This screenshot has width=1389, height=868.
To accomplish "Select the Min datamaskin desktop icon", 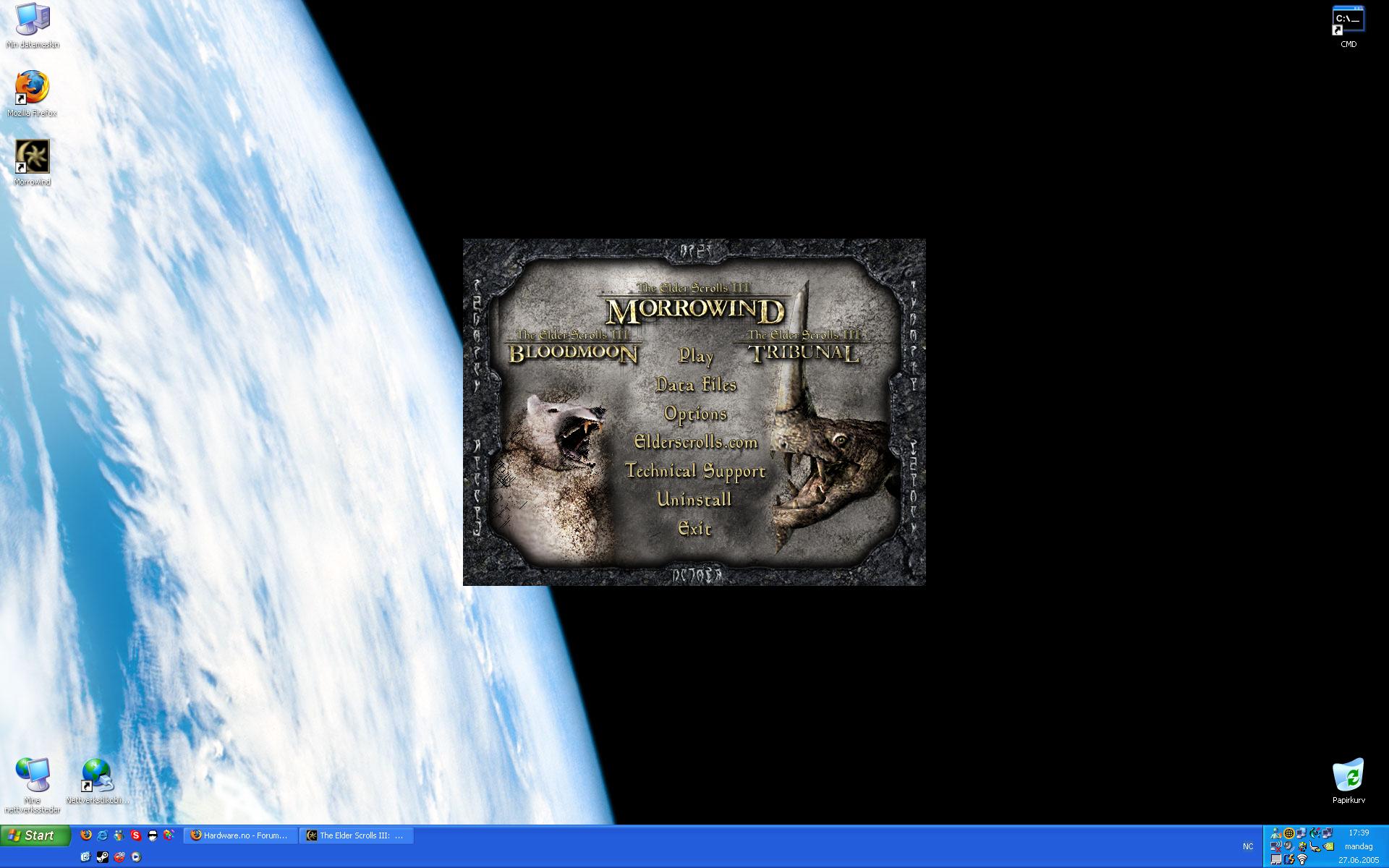I will (33, 26).
